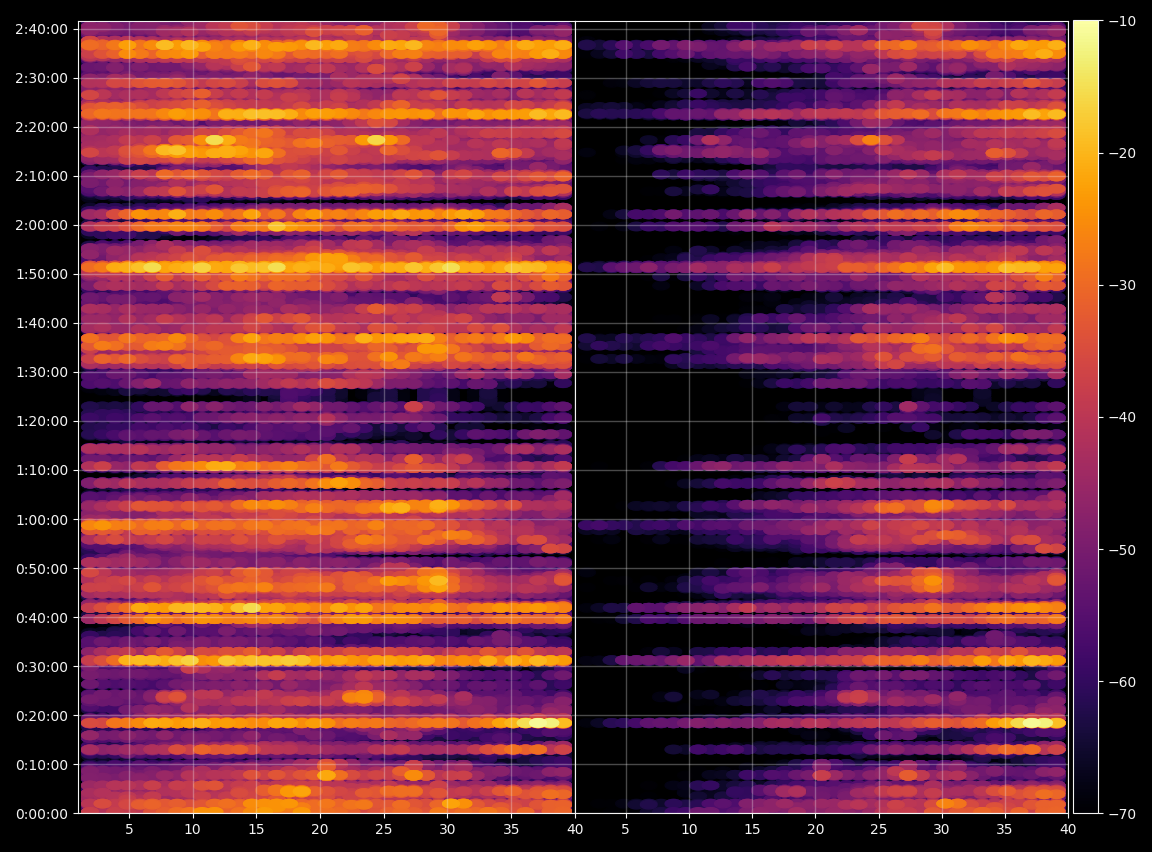Viewport: 1152px width, 852px height.
Task: Click the 0:50:00 time axis label
Action: pyautogui.click(x=42, y=569)
